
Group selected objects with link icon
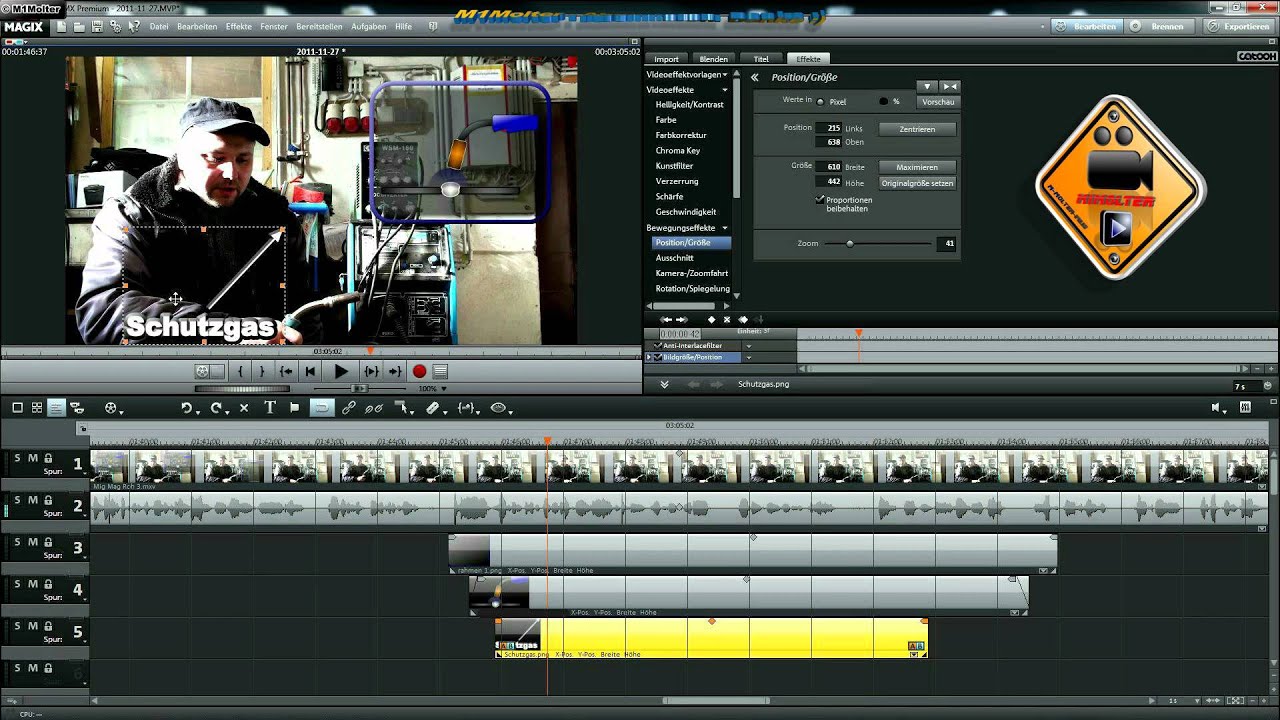pos(348,408)
